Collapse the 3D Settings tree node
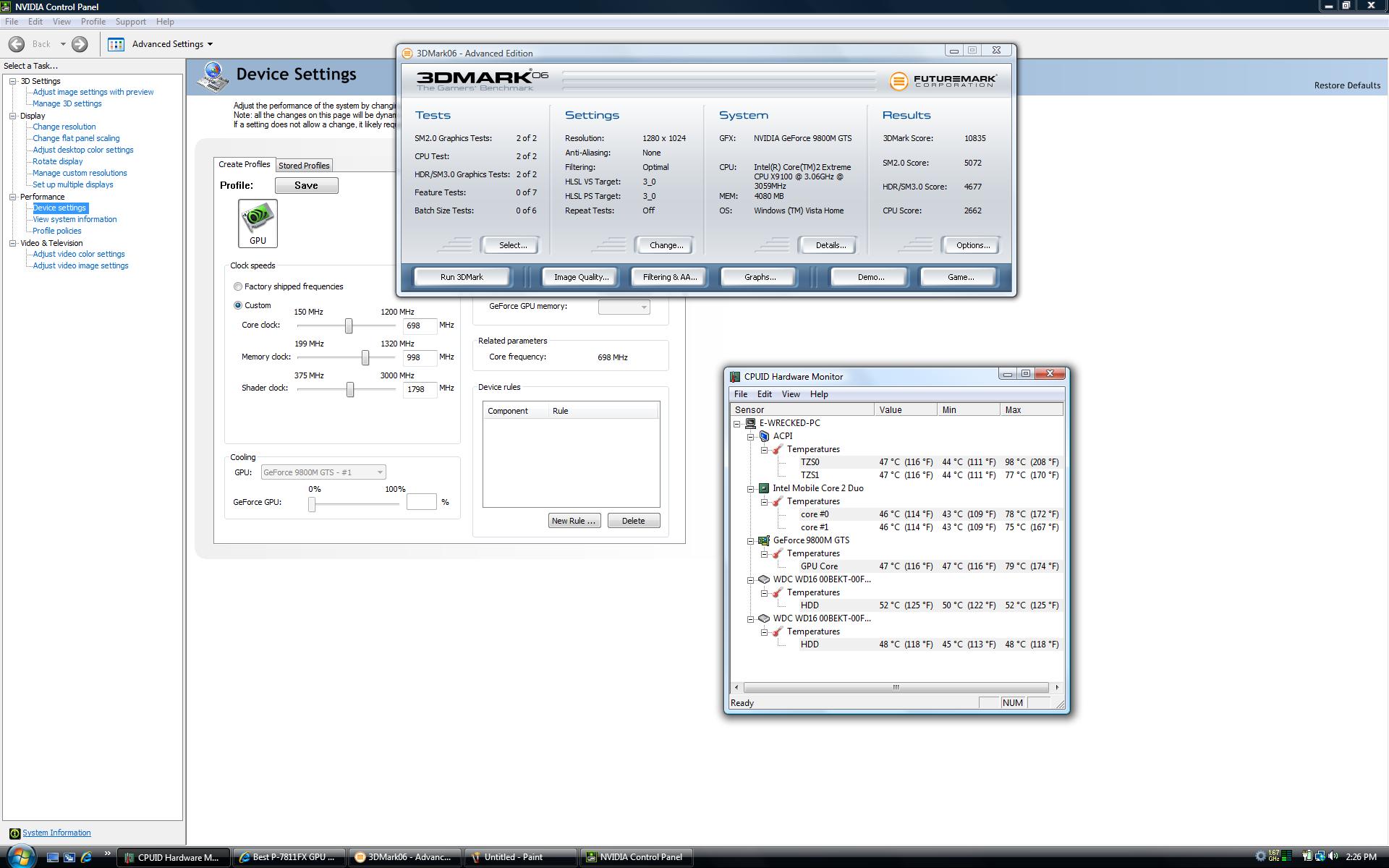Viewport: 1389px width, 868px height. point(12,82)
